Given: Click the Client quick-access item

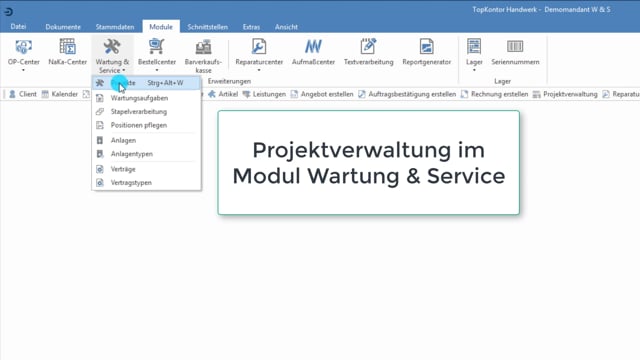Looking at the screenshot, I should click(22, 94).
